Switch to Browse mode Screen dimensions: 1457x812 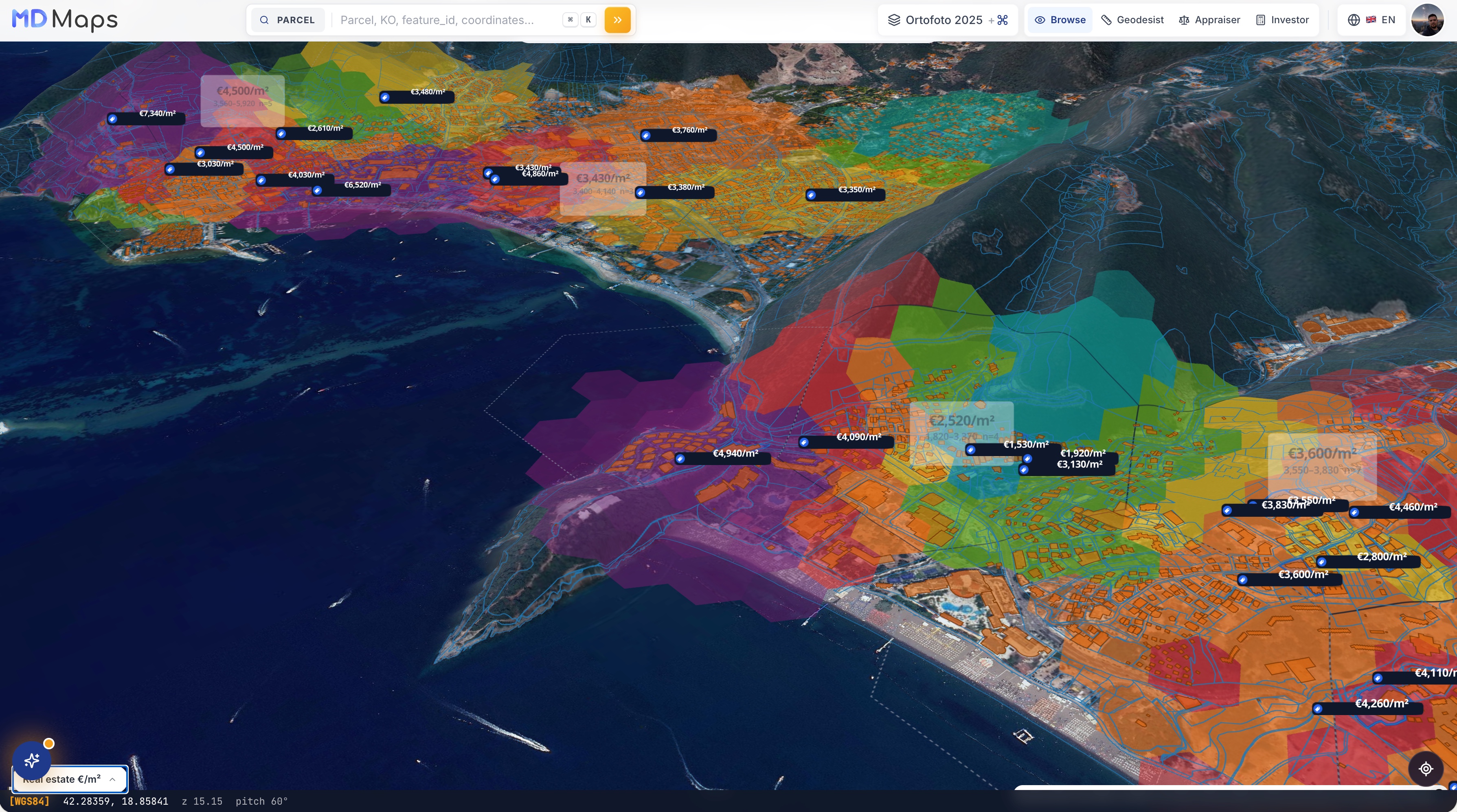click(x=1060, y=20)
